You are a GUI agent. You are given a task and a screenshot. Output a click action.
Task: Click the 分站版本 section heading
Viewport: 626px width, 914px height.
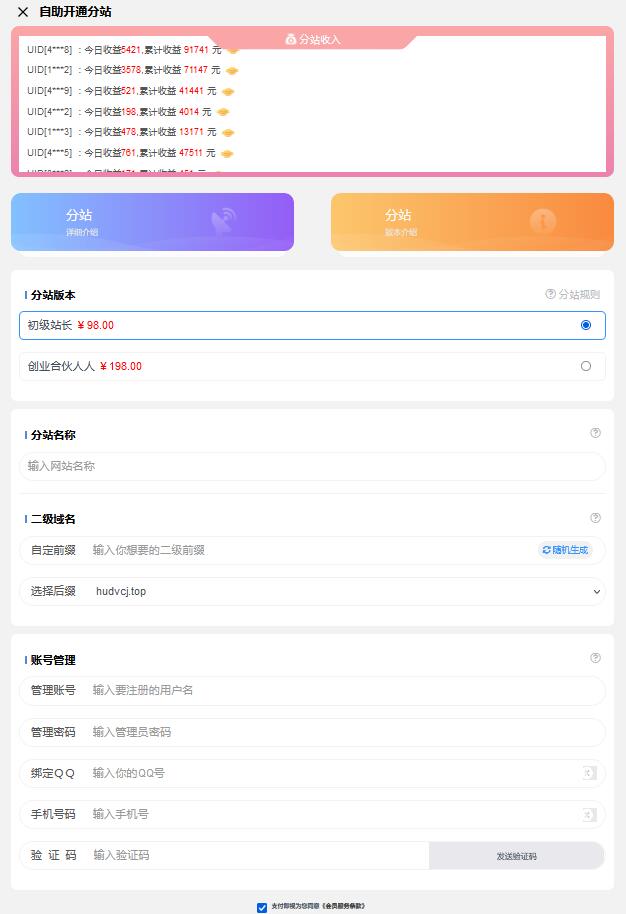[53, 295]
